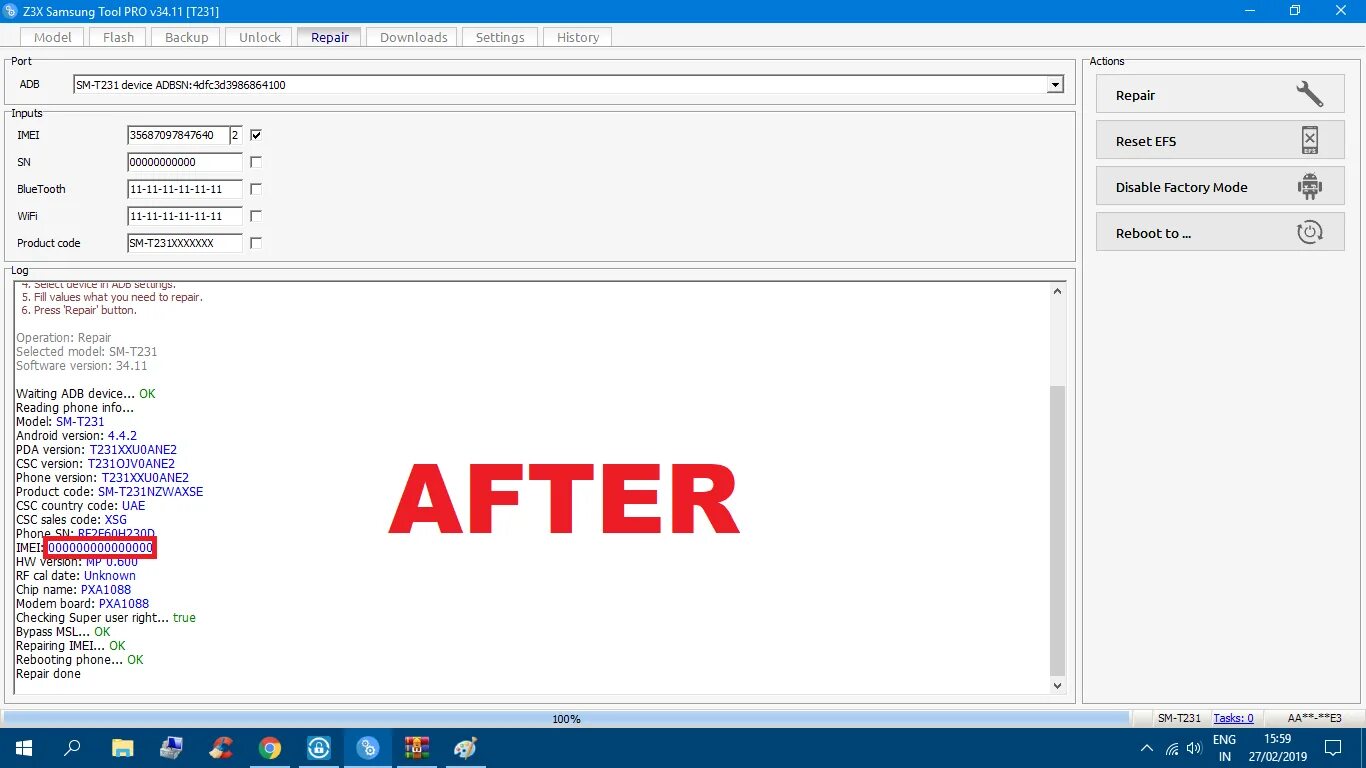Click the IMEI check digit field
Screen dimensions: 1366x768
236,135
